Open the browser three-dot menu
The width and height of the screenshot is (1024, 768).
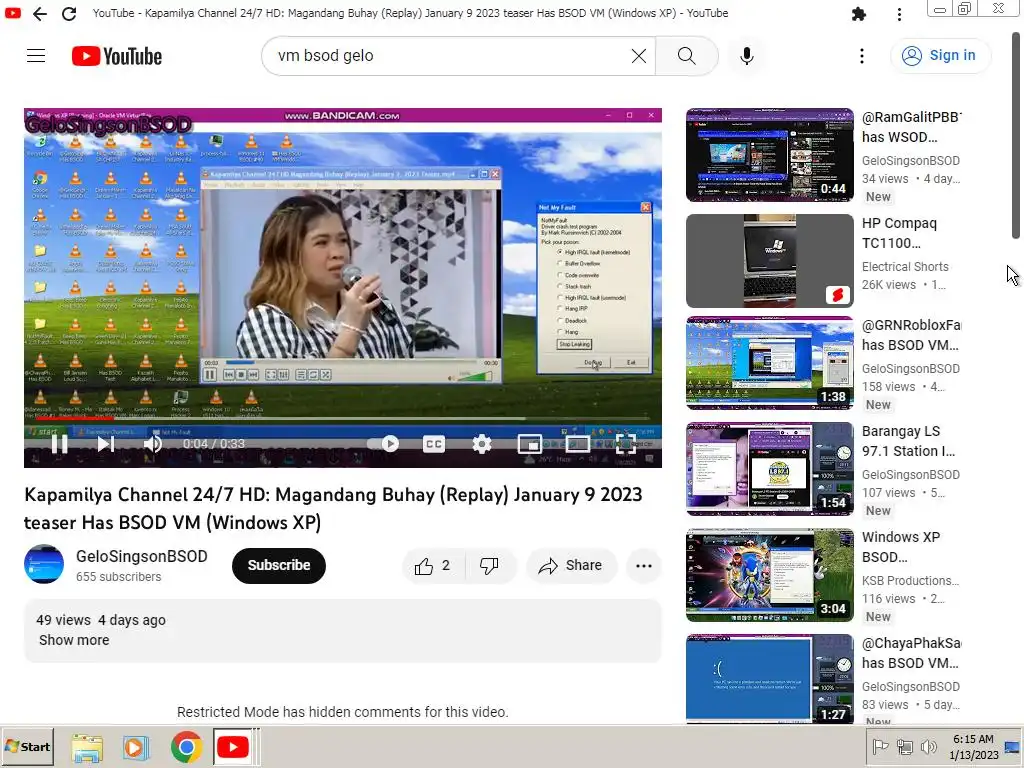tap(899, 14)
